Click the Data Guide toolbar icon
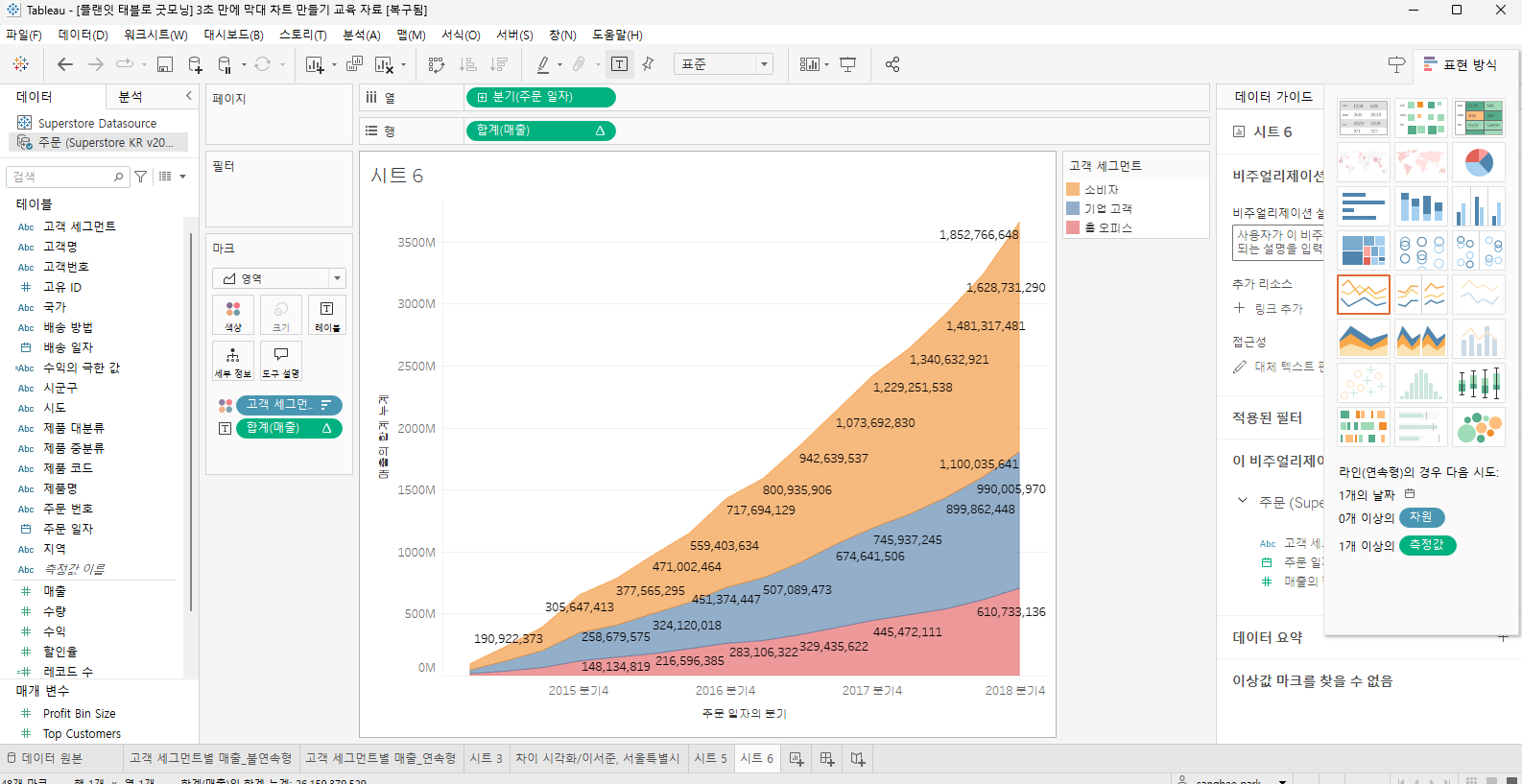The image size is (1522, 784). click(1396, 64)
